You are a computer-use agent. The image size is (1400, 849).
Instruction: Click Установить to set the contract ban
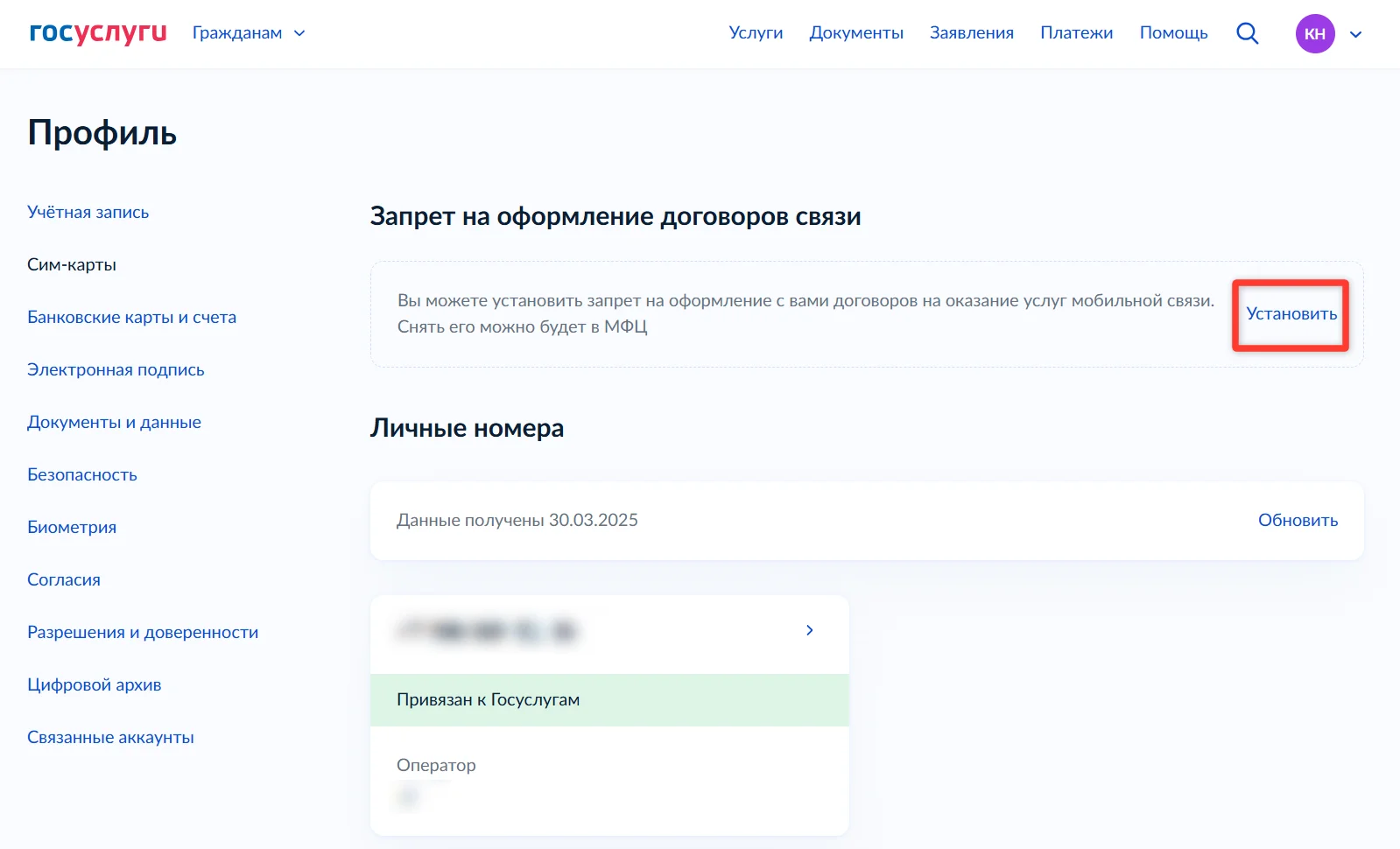click(x=1291, y=313)
